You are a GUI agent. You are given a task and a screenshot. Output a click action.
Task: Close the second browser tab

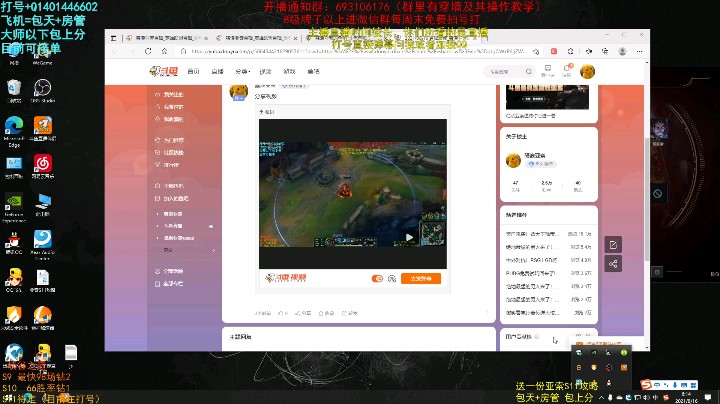point(295,38)
